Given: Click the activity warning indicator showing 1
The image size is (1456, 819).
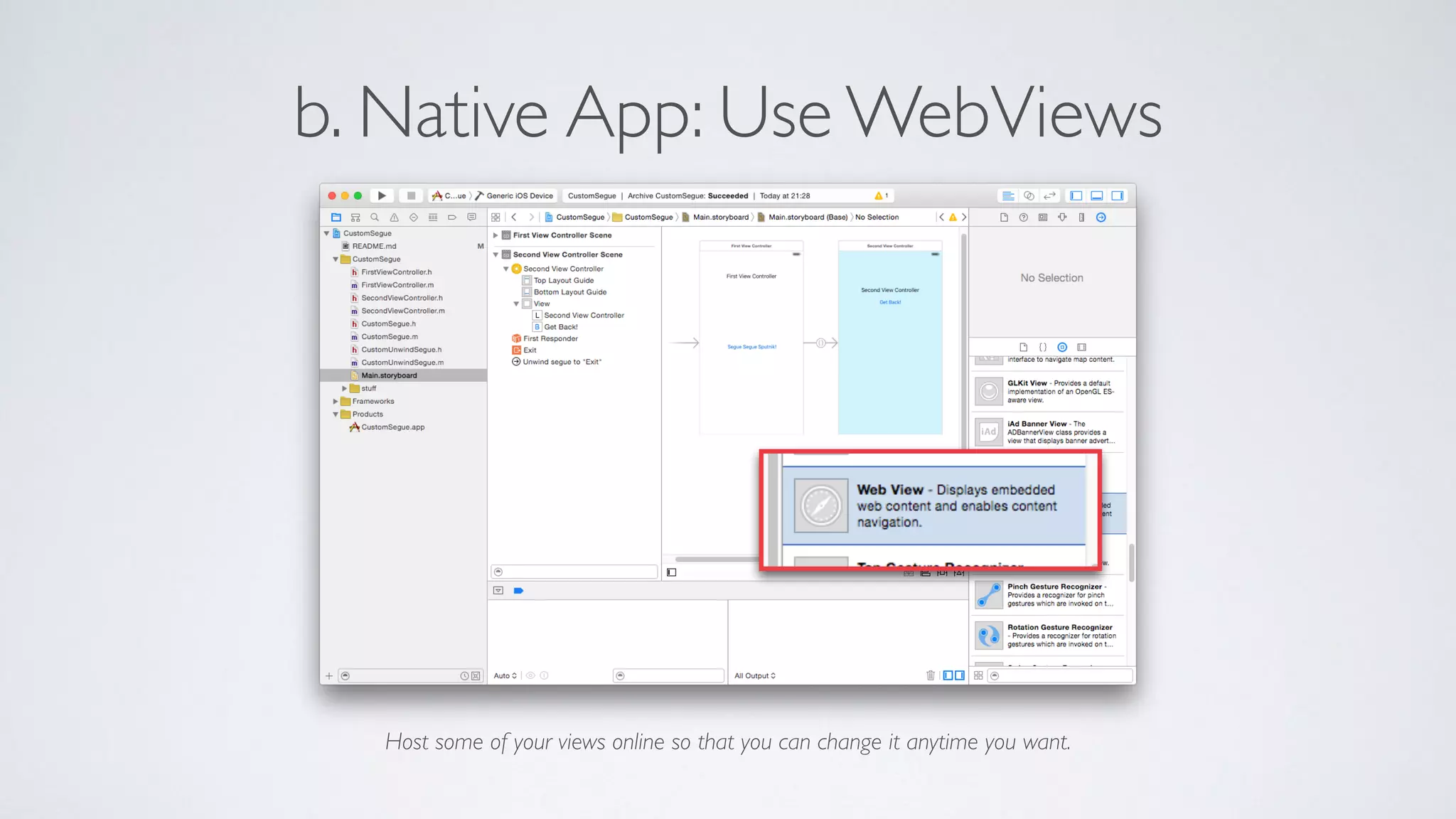Looking at the screenshot, I should click(x=882, y=196).
